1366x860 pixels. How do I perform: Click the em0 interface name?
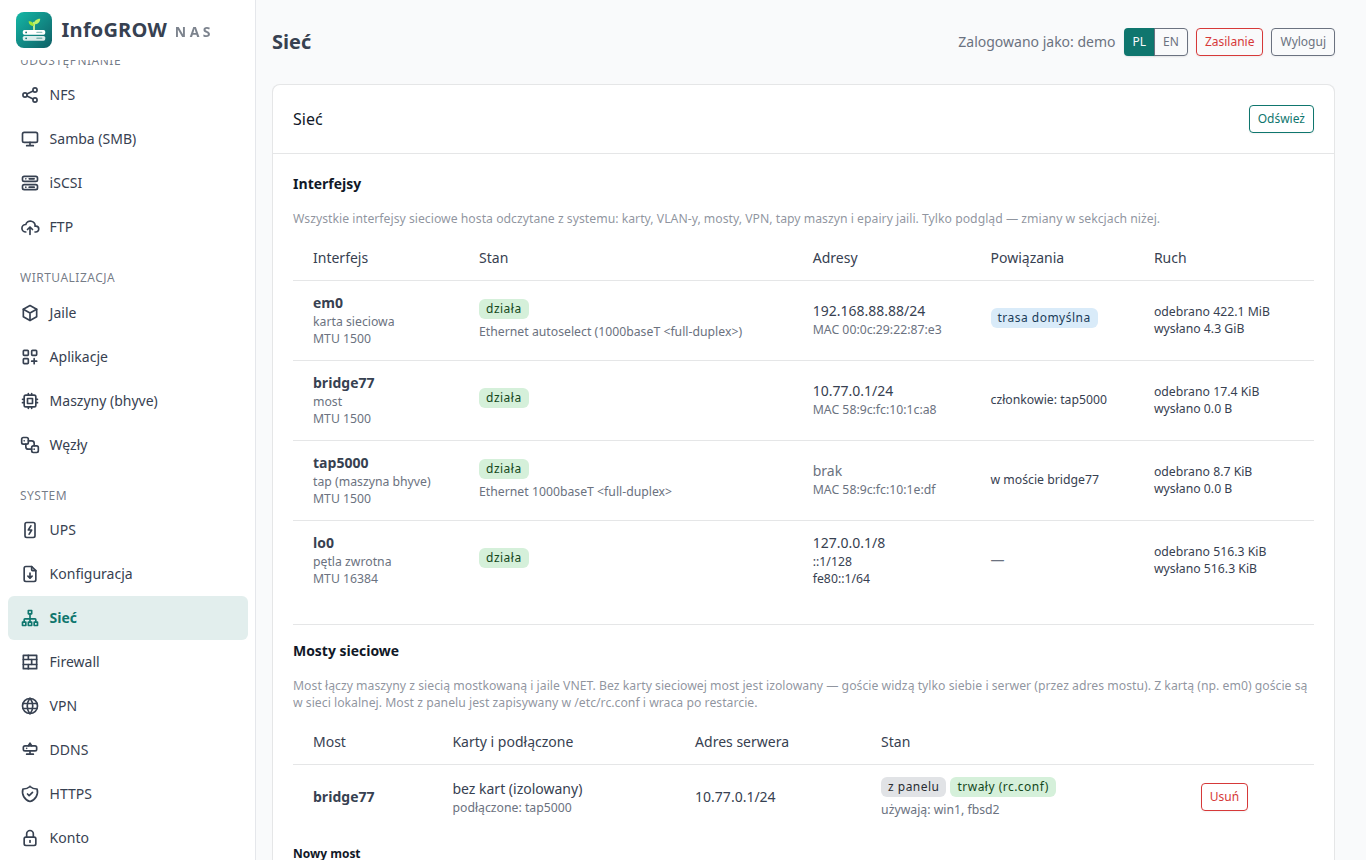(328, 303)
